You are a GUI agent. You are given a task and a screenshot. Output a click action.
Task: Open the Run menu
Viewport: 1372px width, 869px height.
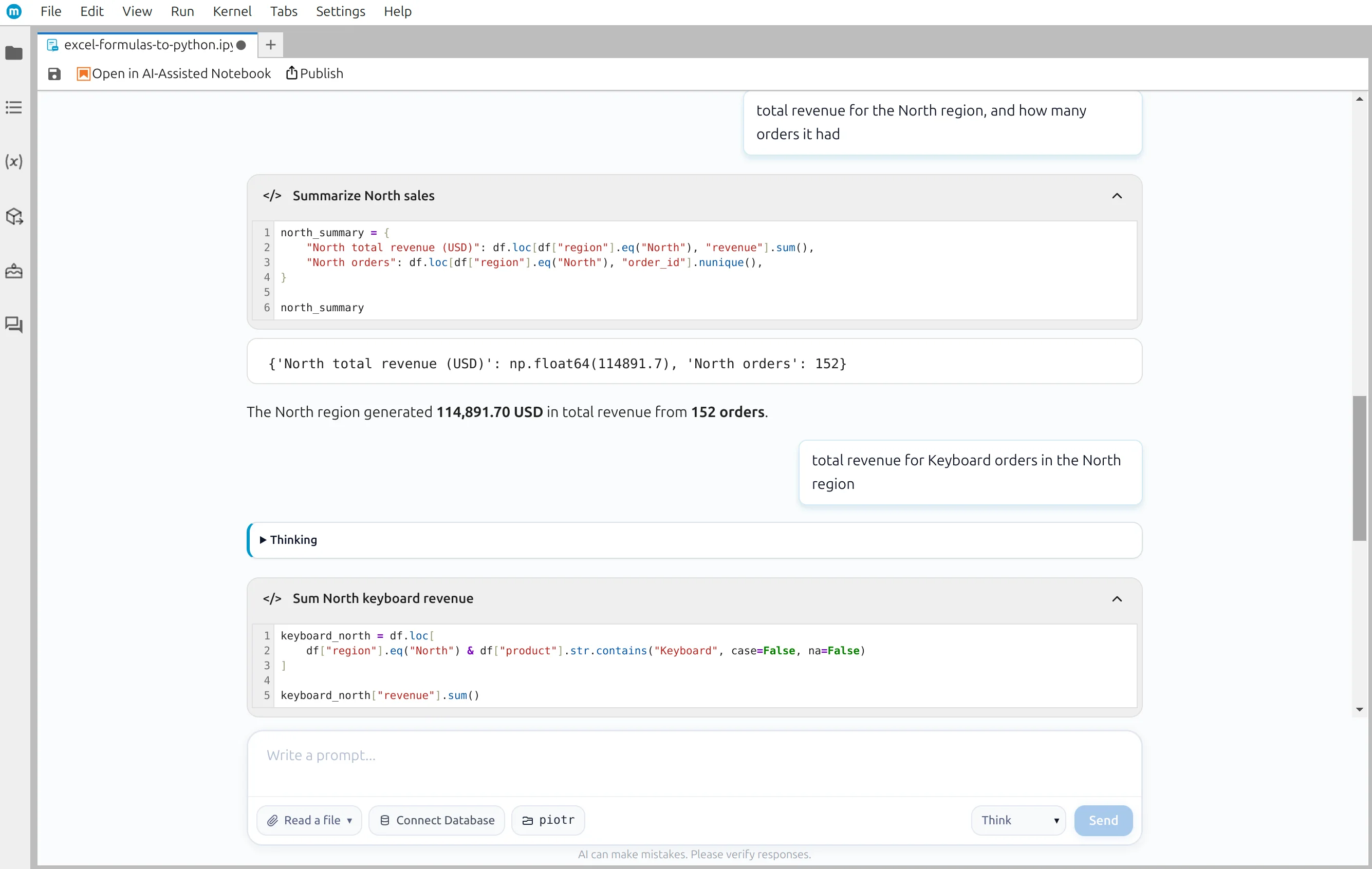[x=182, y=11]
